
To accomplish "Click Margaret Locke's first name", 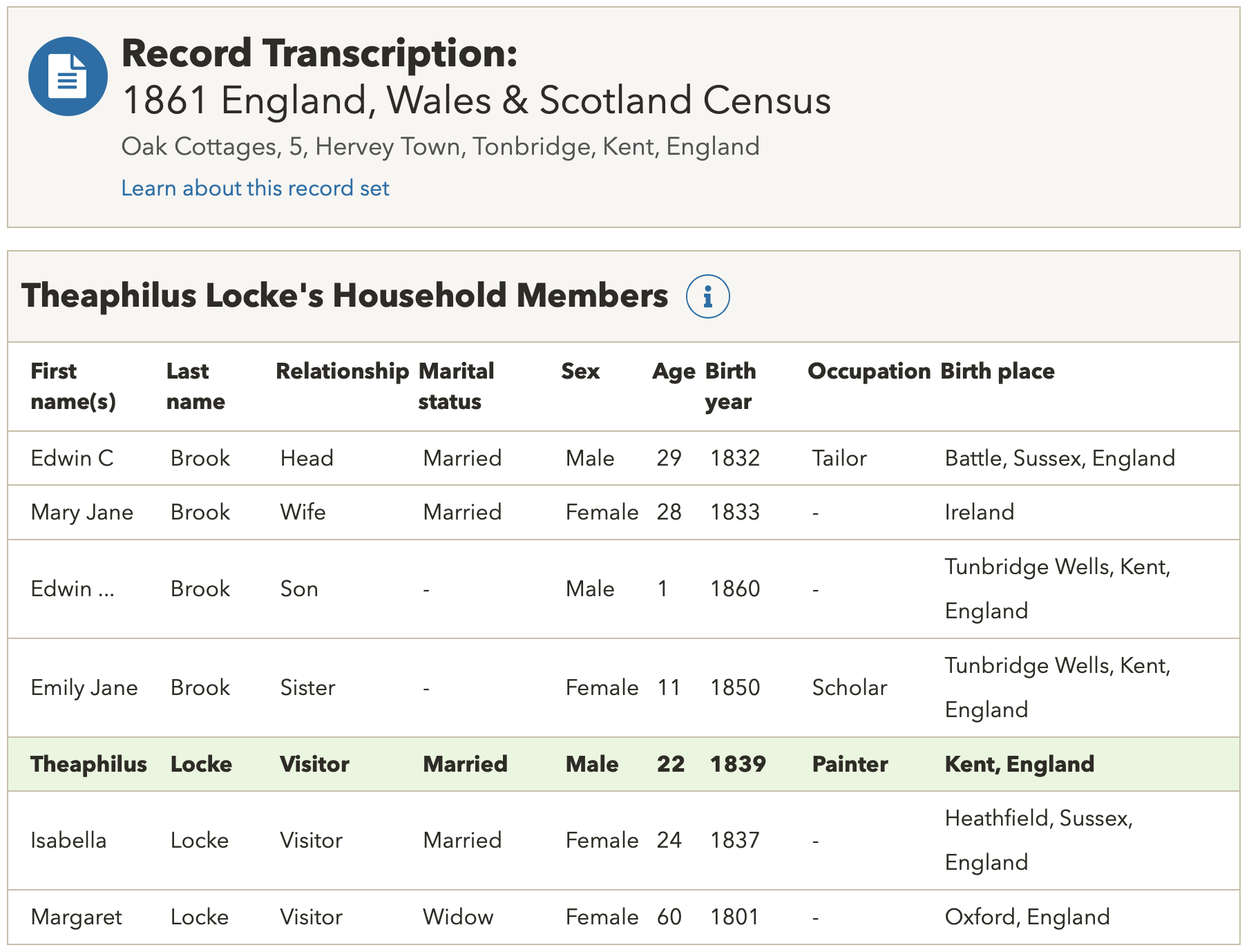I will [x=76, y=917].
